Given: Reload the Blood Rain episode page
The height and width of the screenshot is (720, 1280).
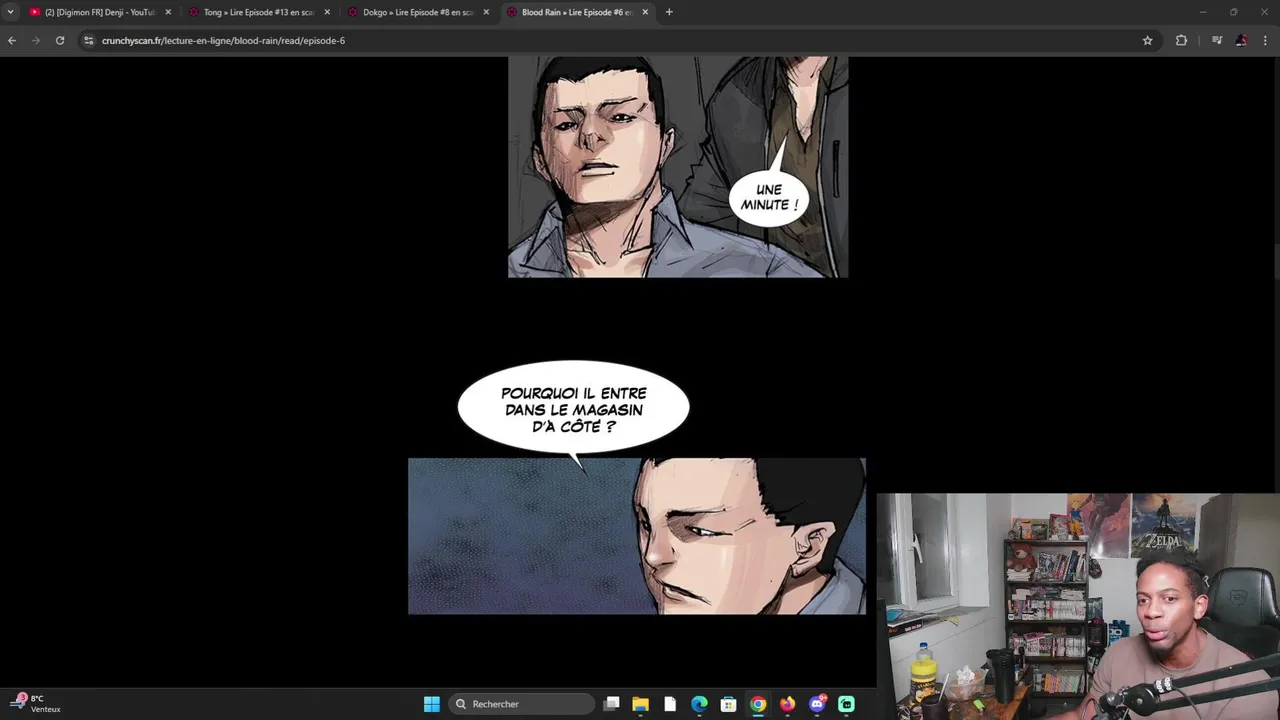Looking at the screenshot, I should tap(60, 40).
